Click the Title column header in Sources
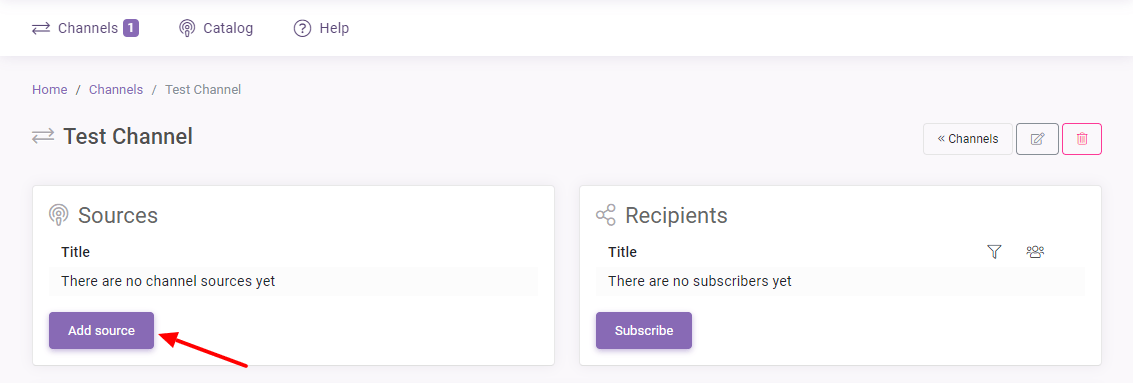This screenshot has width=1133, height=383. click(76, 252)
